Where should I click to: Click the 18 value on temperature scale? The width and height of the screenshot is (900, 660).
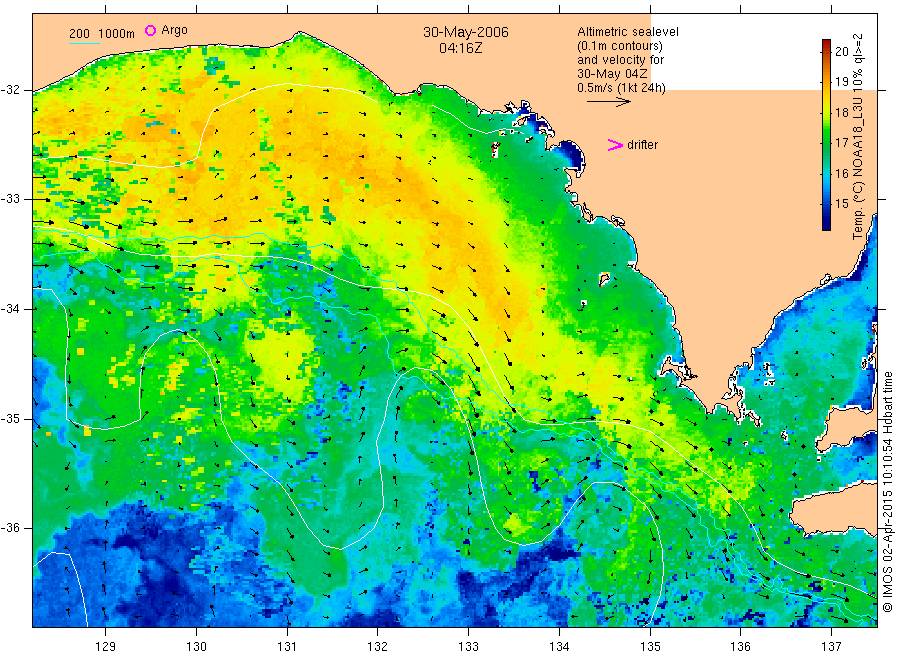click(x=841, y=112)
